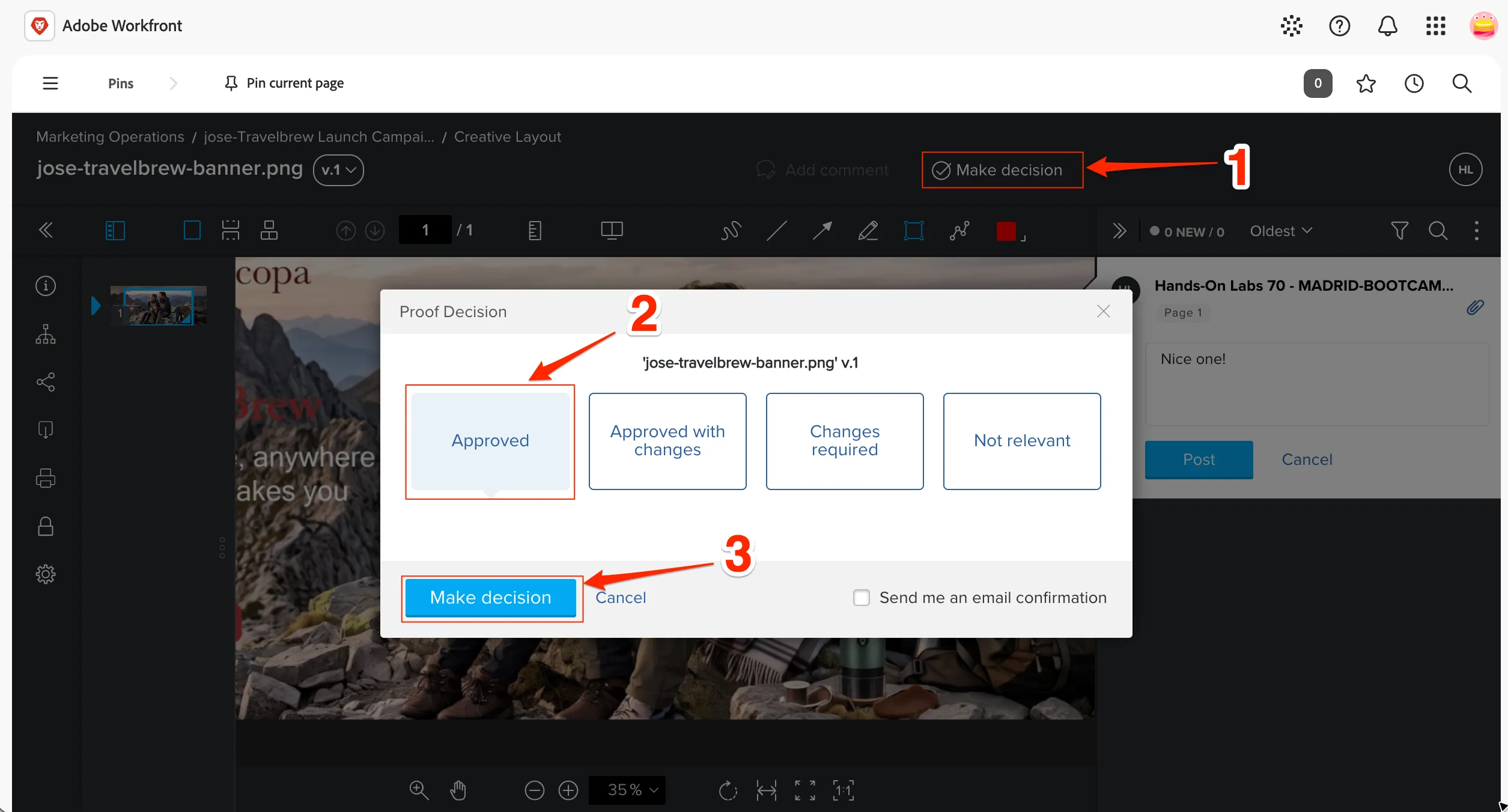The image size is (1508, 812).
Task: Open the notifications bell
Action: coord(1387,26)
